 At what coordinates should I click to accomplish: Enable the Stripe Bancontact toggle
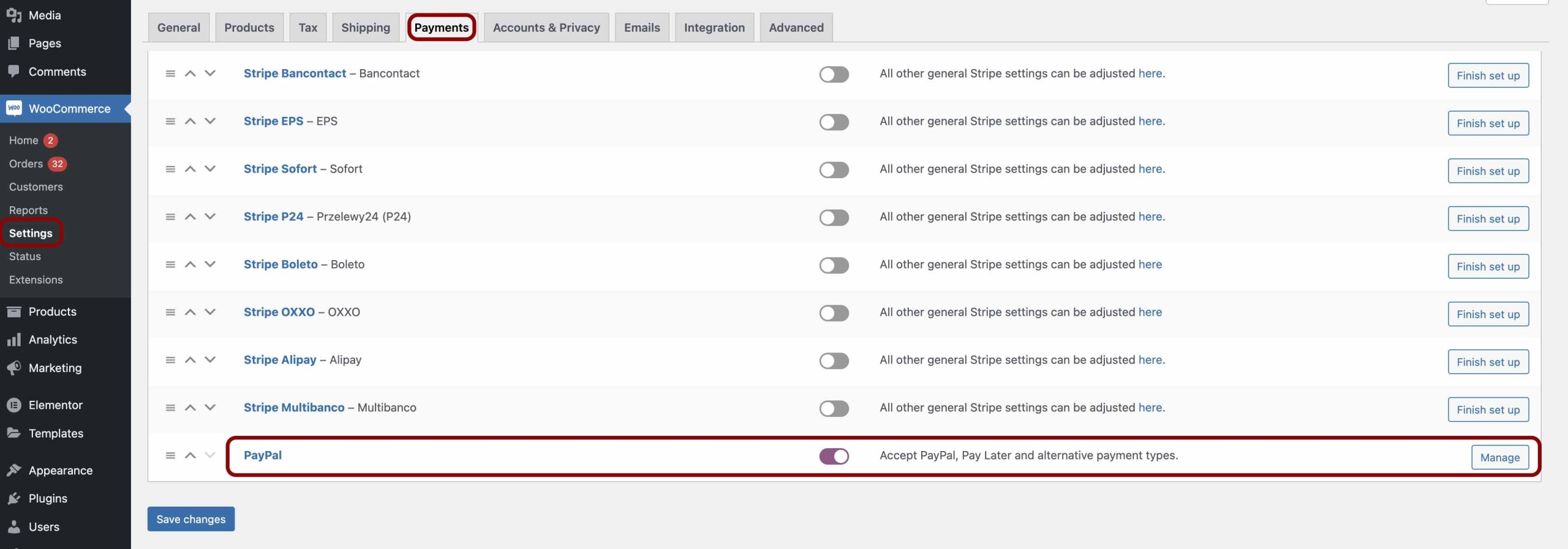pos(834,75)
